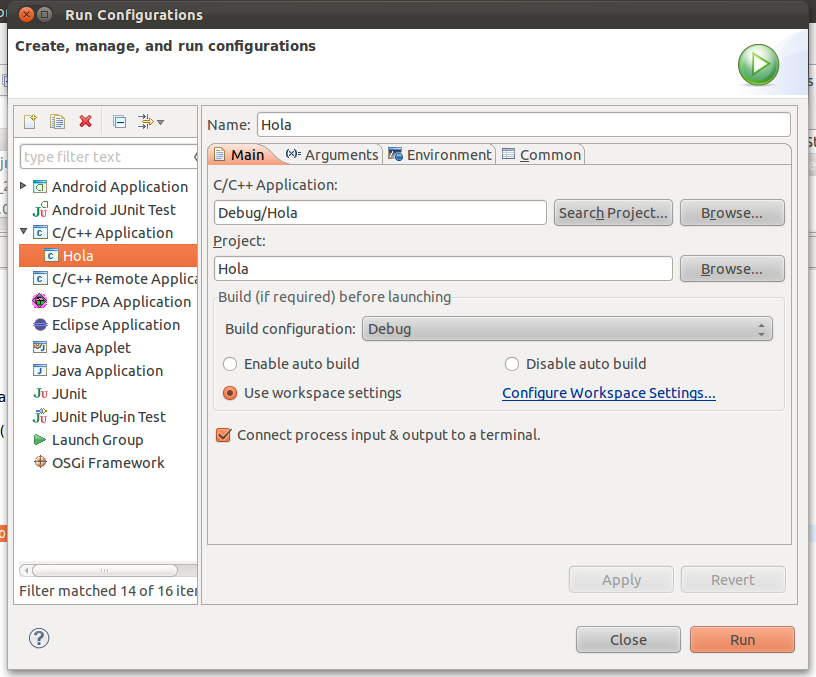The image size is (816, 677).
Task: Open the Build configuration dropdown
Action: [567, 329]
